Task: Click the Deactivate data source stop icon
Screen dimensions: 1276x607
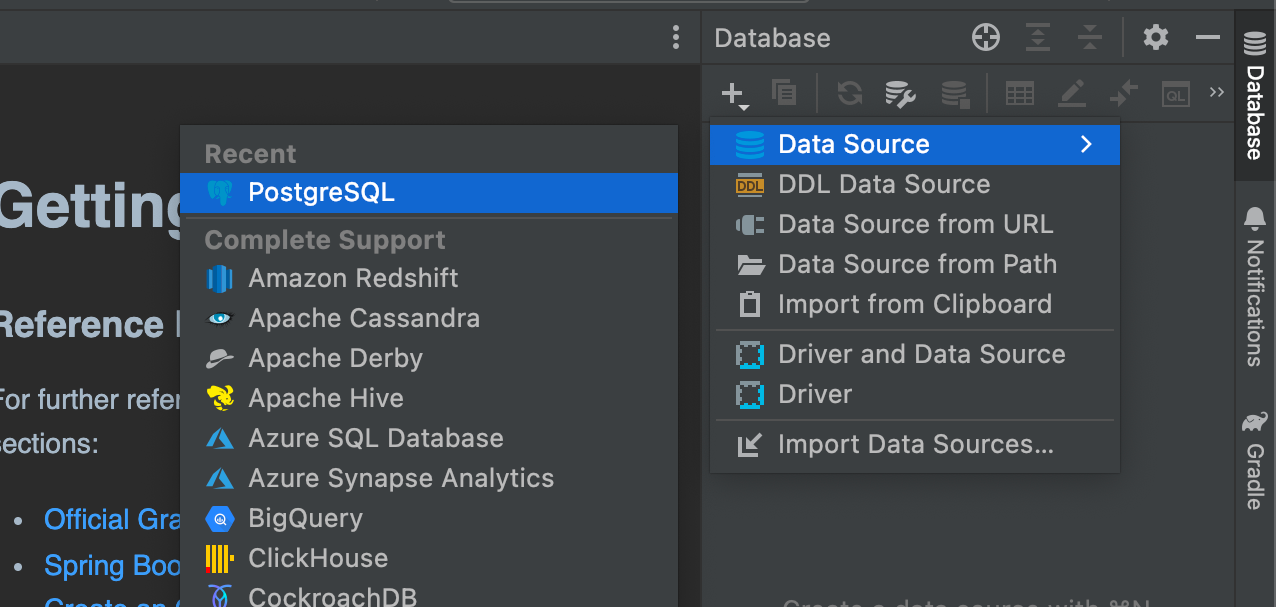Action: coord(955,94)
